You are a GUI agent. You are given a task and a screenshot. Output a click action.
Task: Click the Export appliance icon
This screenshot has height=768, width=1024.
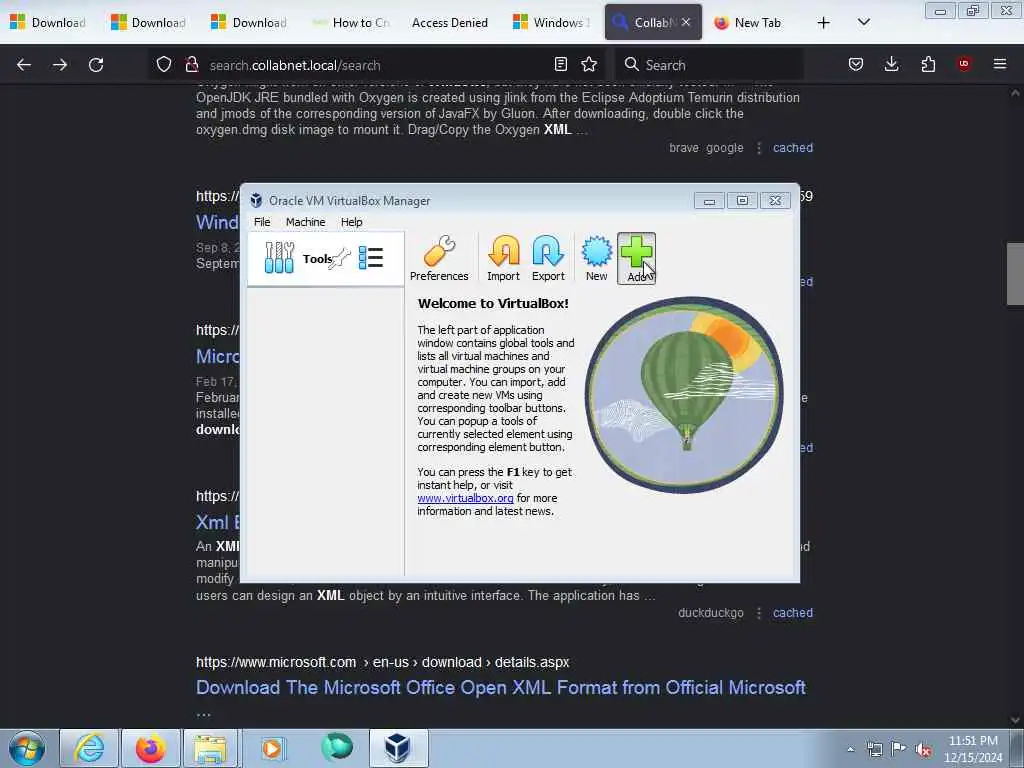pyautogui.click(x=548, y=258)
